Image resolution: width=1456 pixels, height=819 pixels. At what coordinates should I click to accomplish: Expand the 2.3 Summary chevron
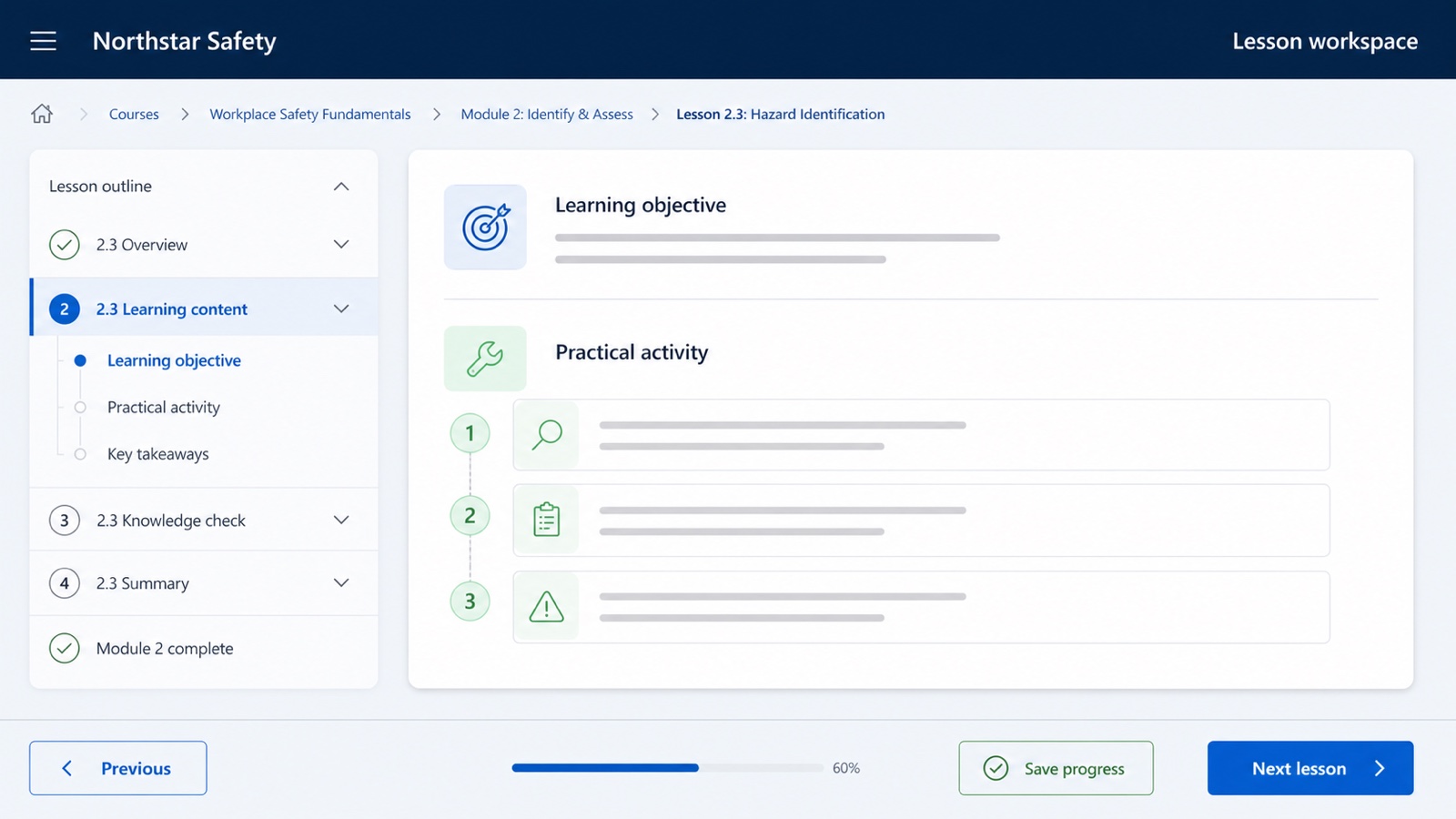pos(341,582)
